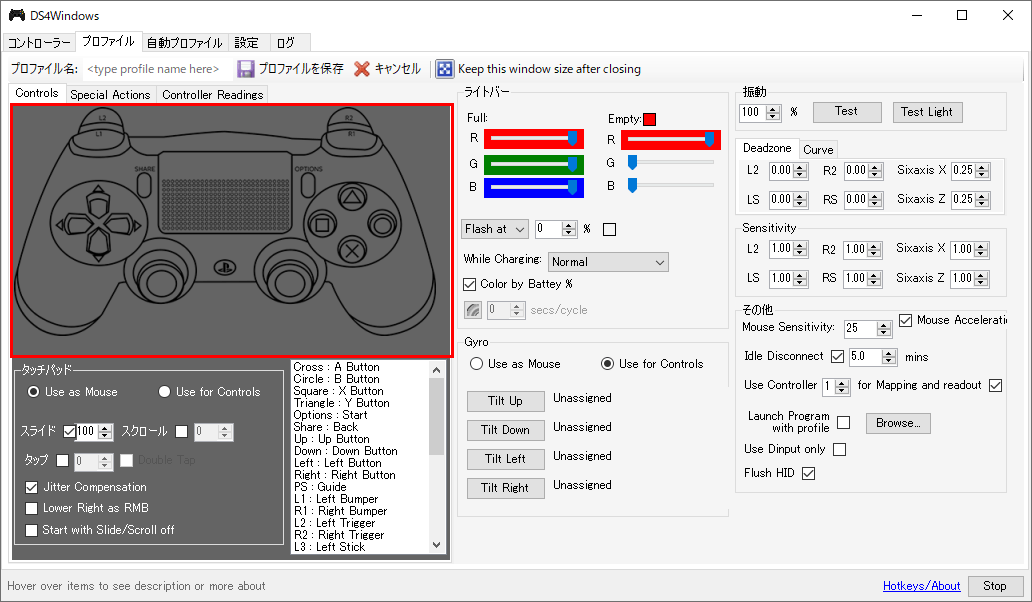The image size is (1032, 602).
Task: Click Browse... for launch program
Action: coord(898,423)
